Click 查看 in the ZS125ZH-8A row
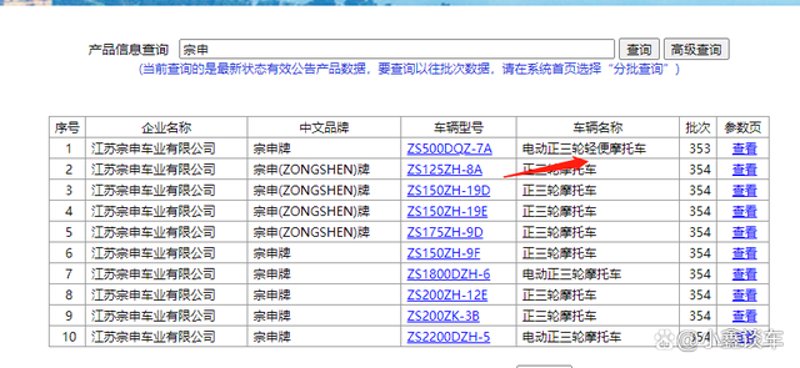 tap(744, 169)
